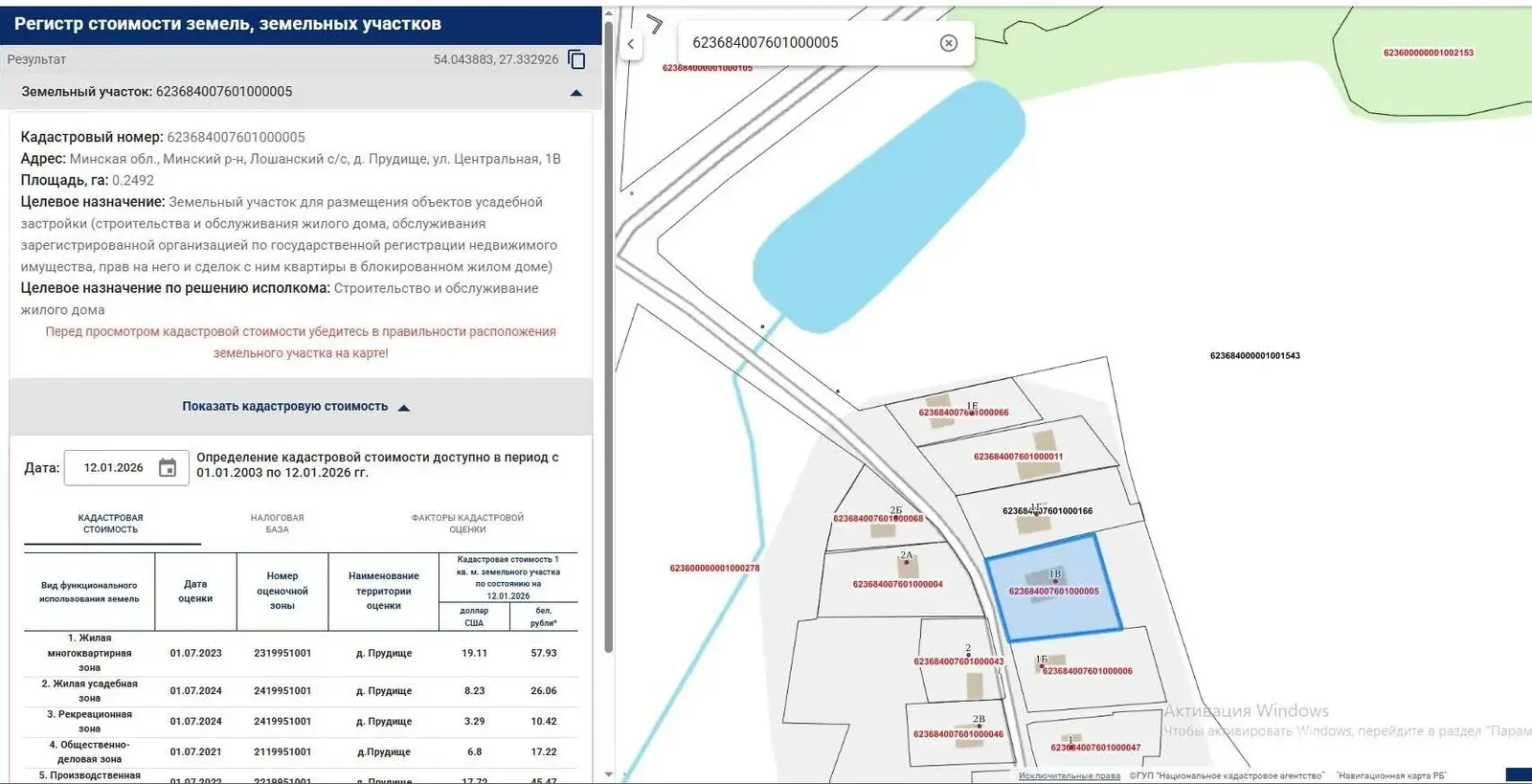Screen dimensions: 1532x784
Task: Select the Кадастровая стоимость tab
Action: pyautogui.click(x=110, y=524)
